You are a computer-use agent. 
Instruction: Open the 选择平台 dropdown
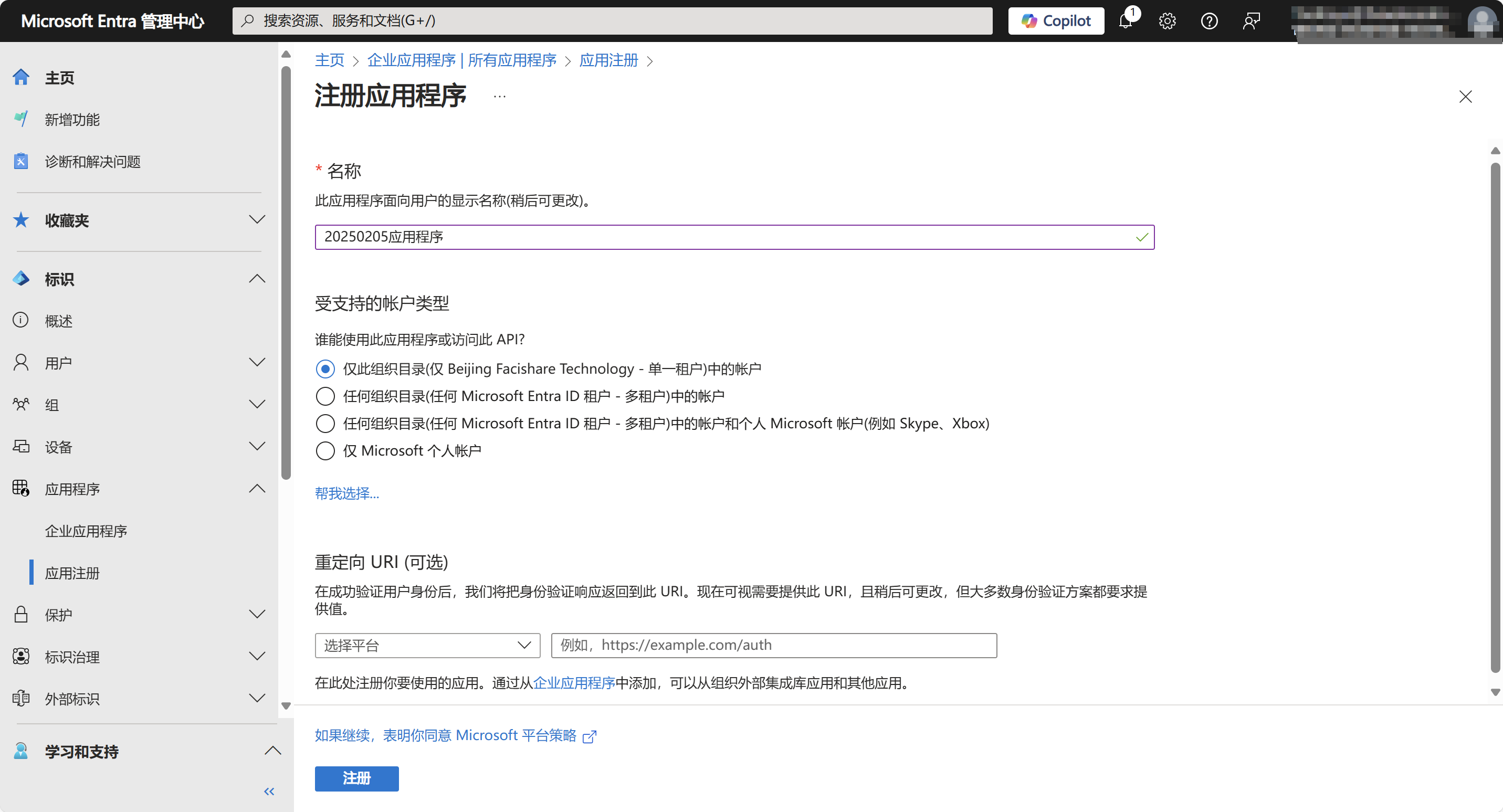click(427, 645)
